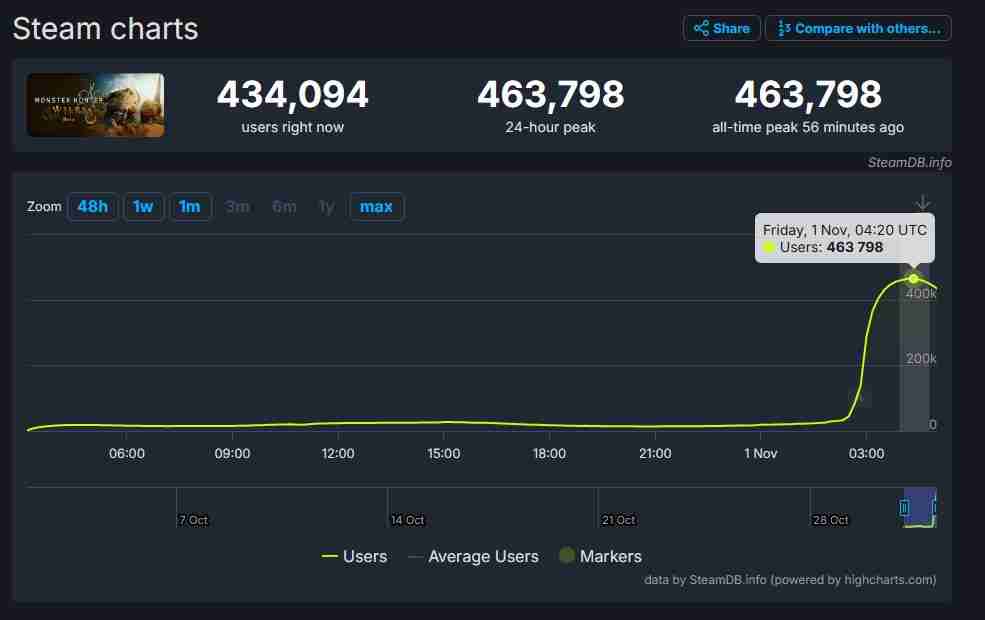985x620 pixels.
Task: Click the chart download/export icon
Action: coord(922,201)
